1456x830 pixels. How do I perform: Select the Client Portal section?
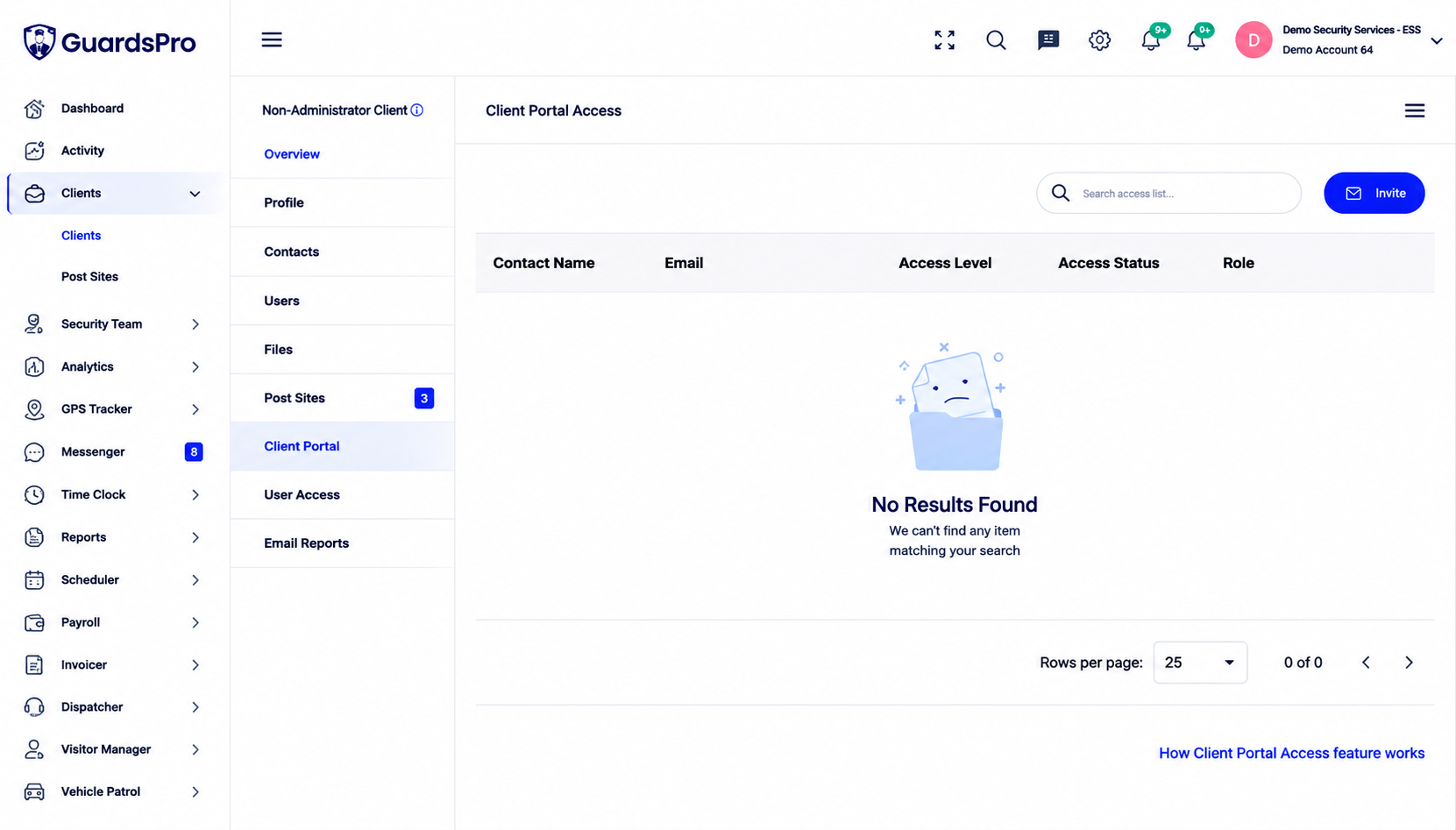coord(342,446)
